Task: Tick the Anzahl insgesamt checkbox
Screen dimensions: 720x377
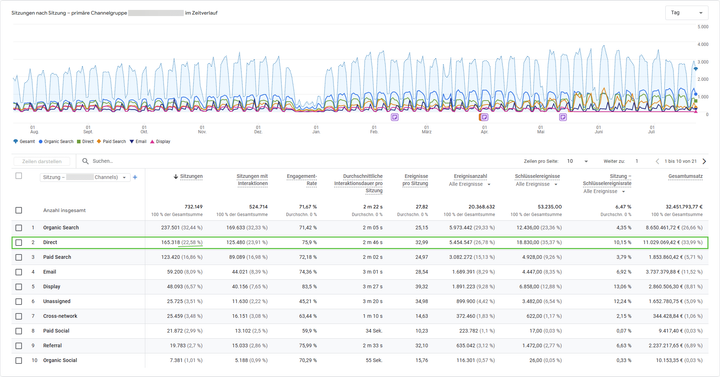Action: (x=18, y=210)
